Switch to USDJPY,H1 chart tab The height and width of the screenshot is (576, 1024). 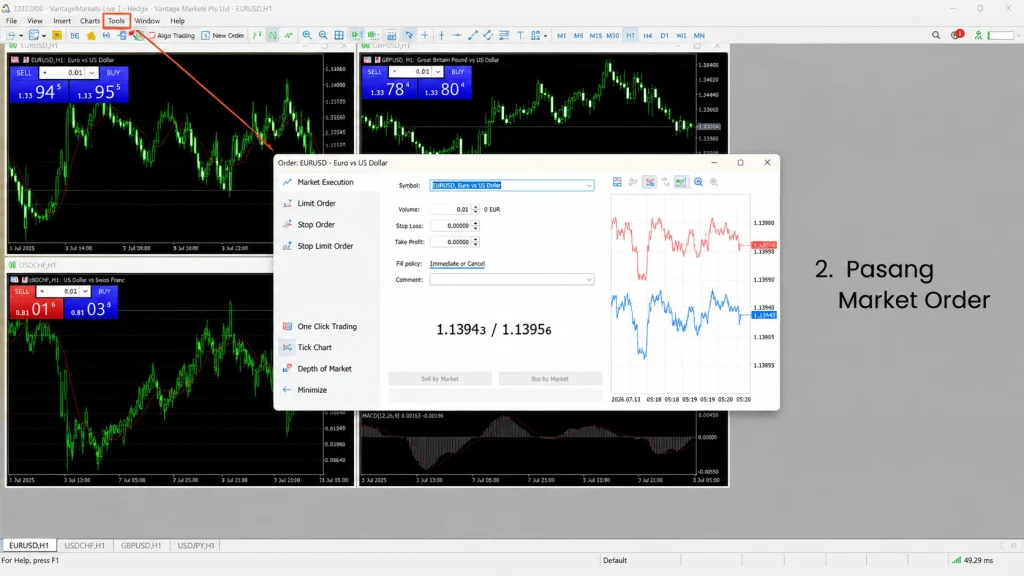196,545
